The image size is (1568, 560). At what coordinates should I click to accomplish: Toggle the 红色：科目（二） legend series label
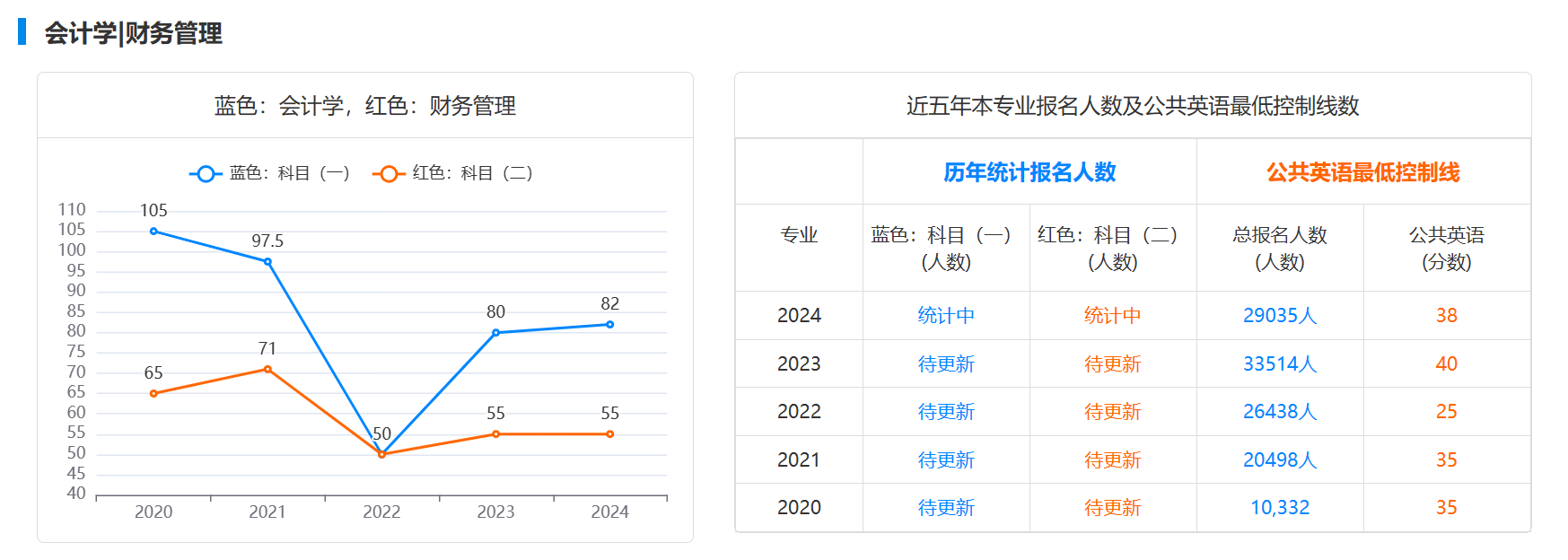472,173
